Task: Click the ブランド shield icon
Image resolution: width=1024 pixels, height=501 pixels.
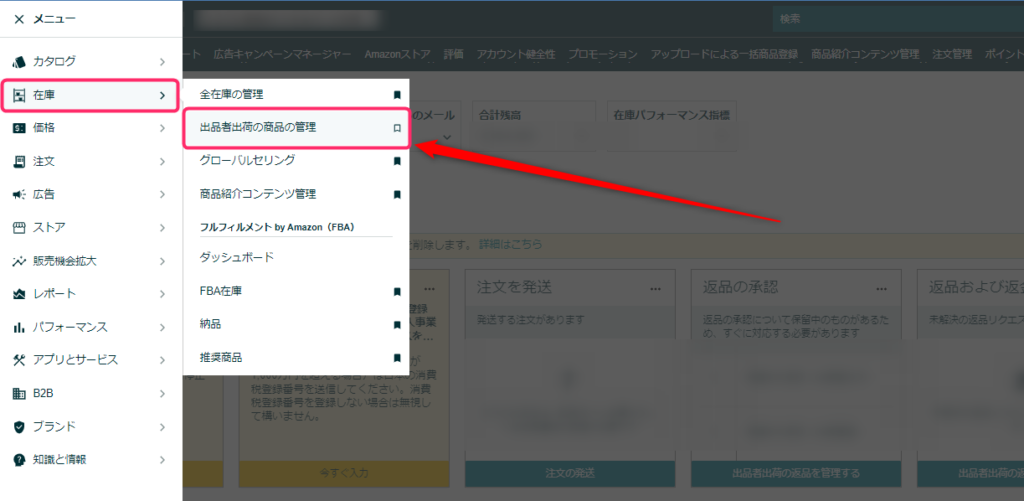Action: 19,427
